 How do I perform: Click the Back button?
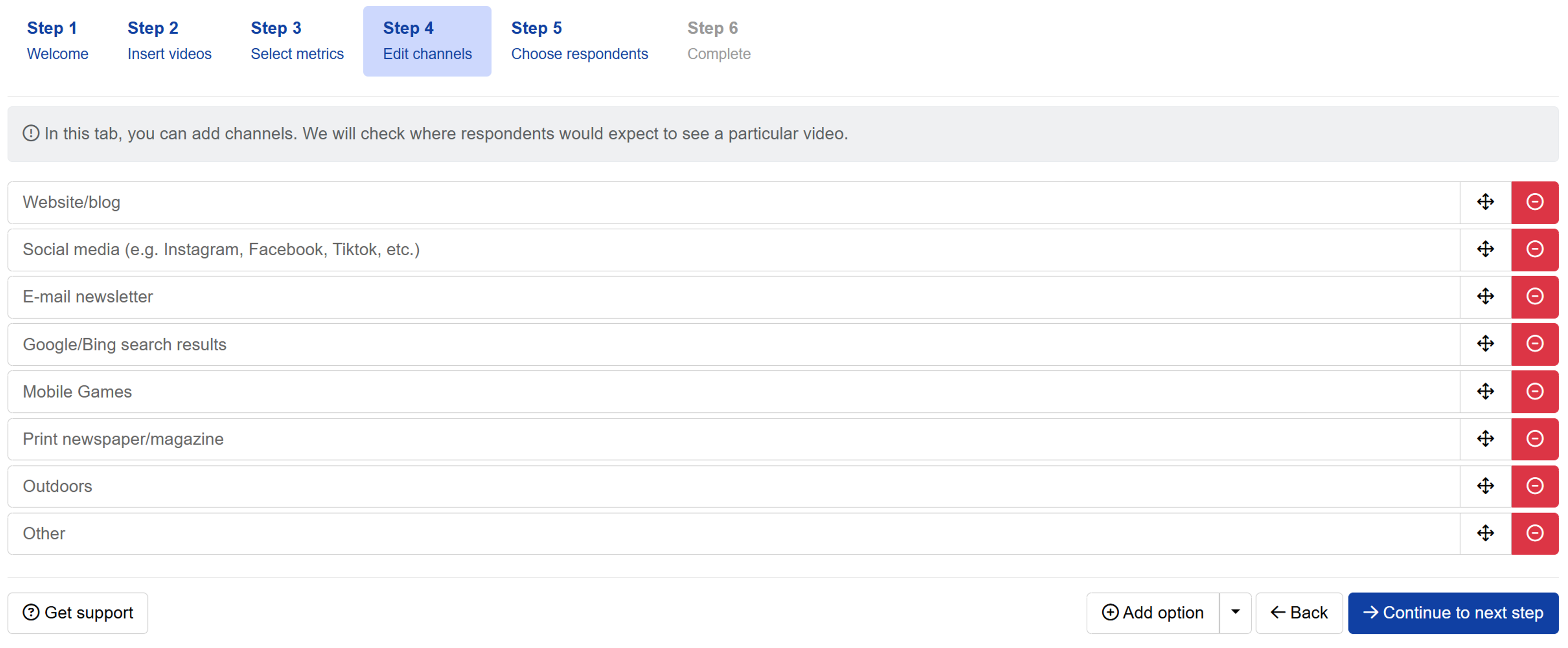pyautogui.click(x=1298, y=612)
